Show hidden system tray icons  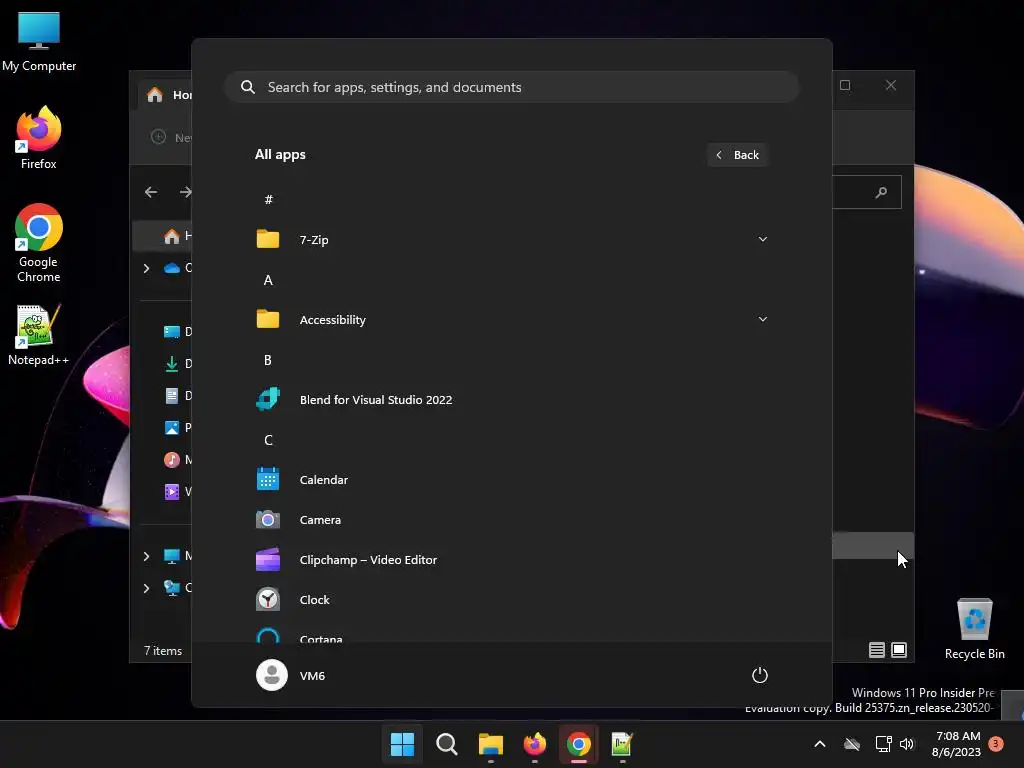click(820, 744)
